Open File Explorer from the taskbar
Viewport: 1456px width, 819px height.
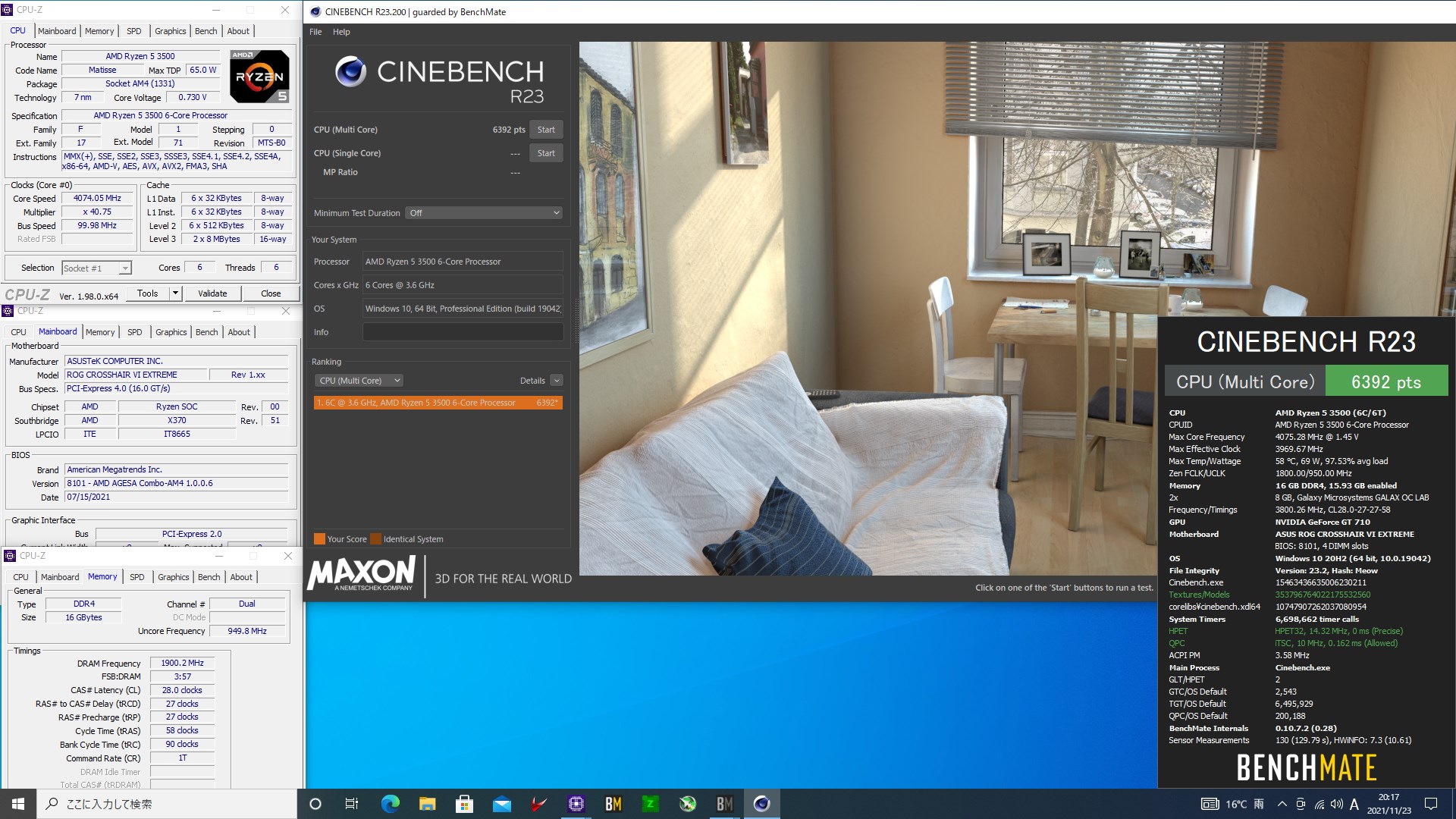(x=427, y=804)
